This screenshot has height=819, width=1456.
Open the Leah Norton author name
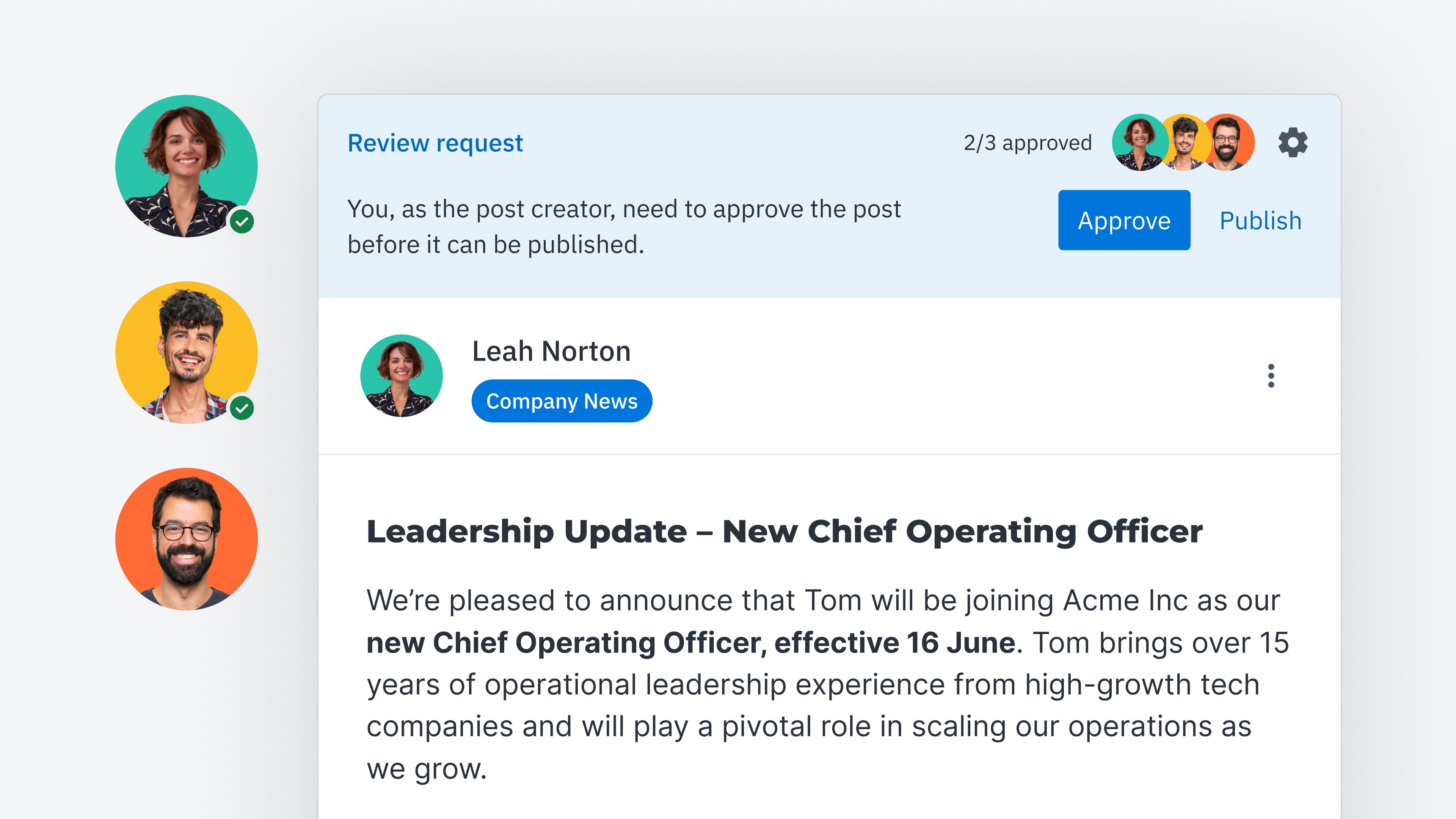pyautogui.click(x=551, y=351)
